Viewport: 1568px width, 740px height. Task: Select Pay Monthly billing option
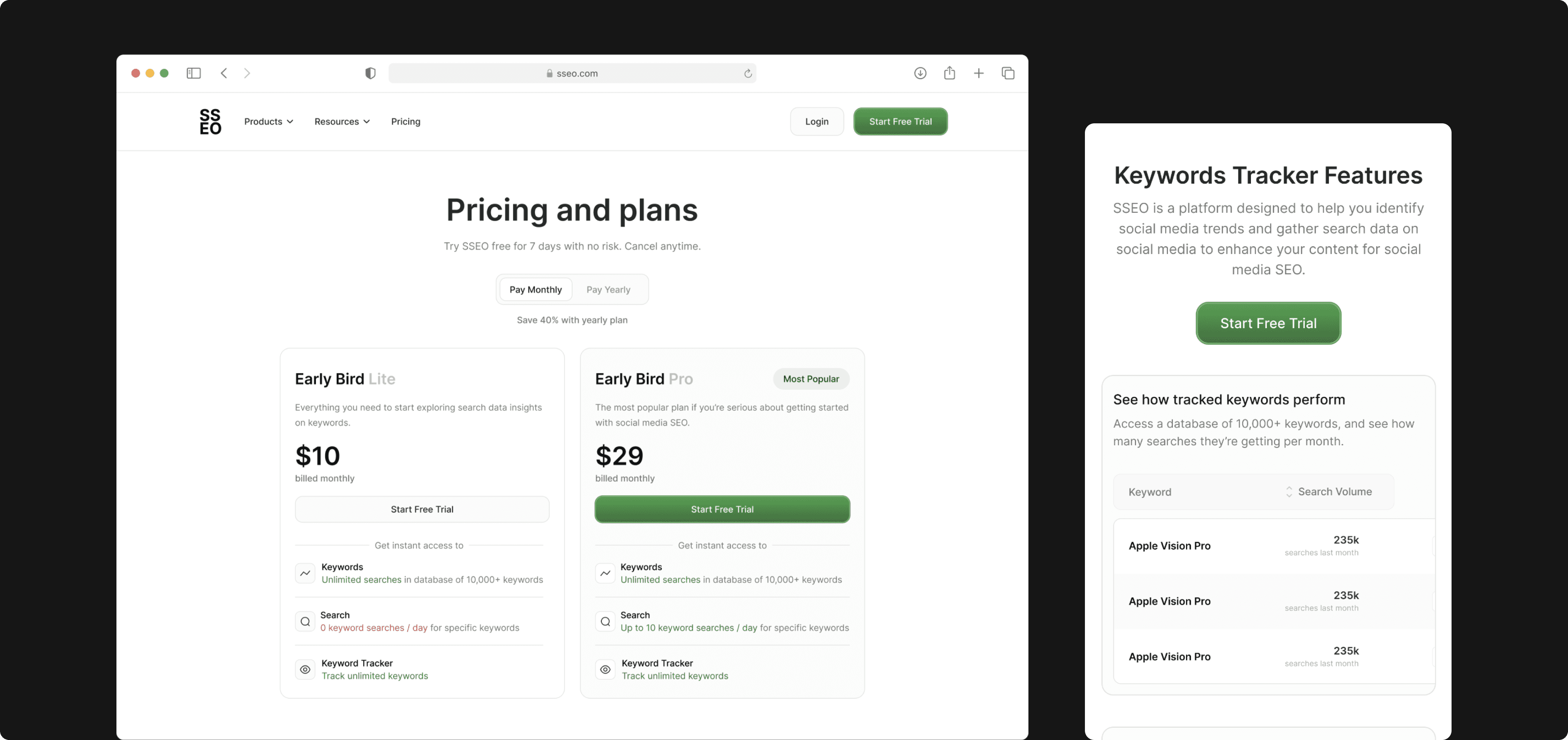[x=535, y=290]
